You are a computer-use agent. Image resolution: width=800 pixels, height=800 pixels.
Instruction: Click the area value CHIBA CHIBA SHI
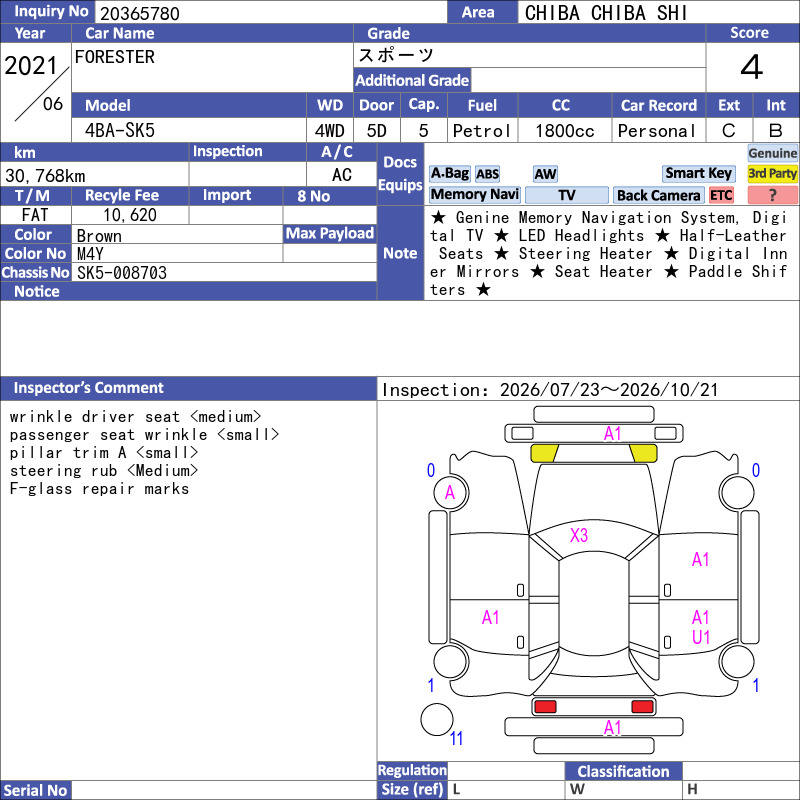(606, 13)
